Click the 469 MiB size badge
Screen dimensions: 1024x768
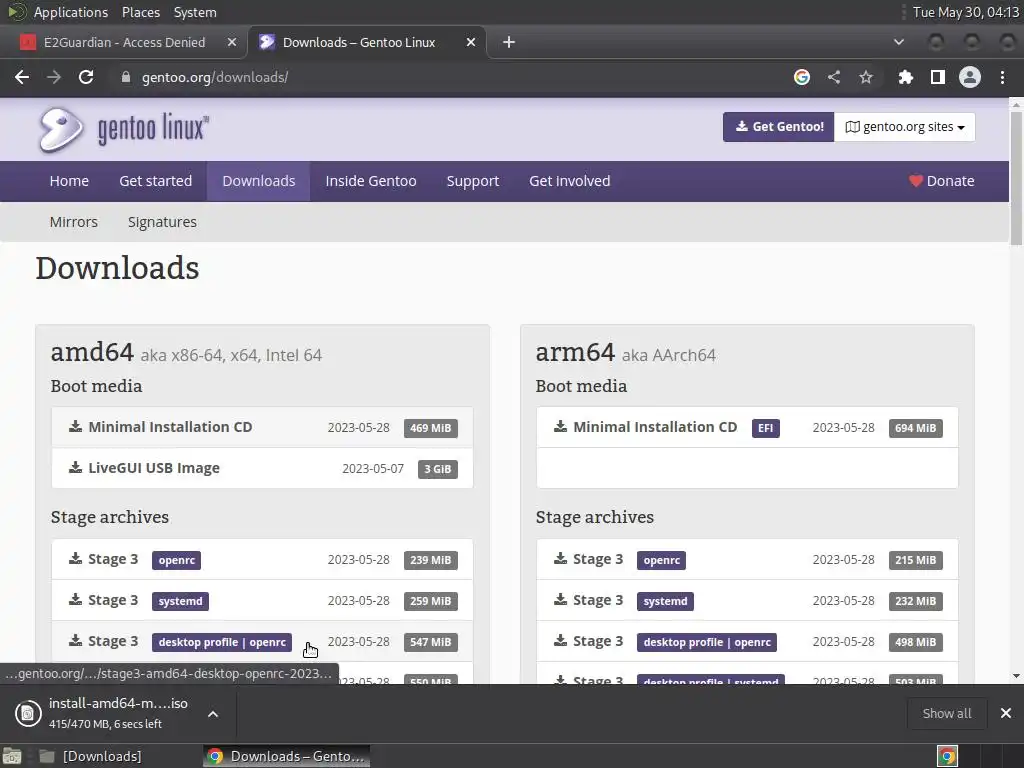(x=430, y=428)
